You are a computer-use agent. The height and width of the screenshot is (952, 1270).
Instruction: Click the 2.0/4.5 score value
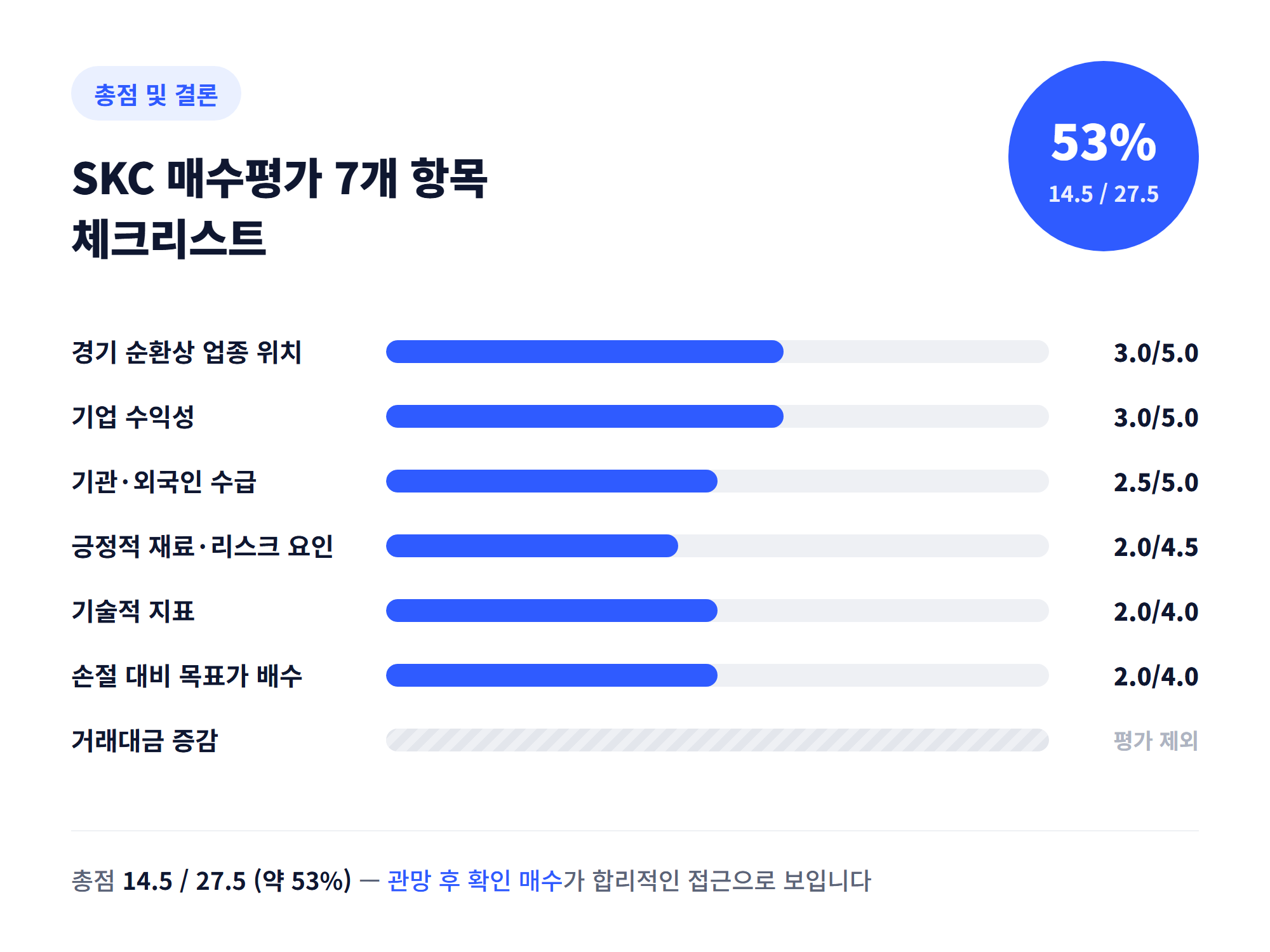click(x=1156, y=547)
